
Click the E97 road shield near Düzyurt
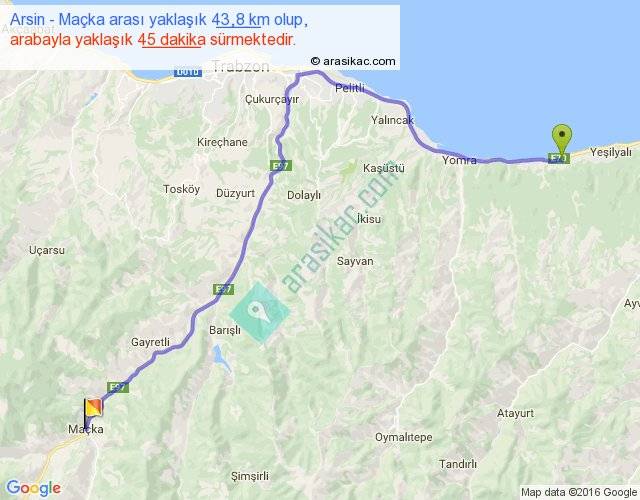click(281, 166)
